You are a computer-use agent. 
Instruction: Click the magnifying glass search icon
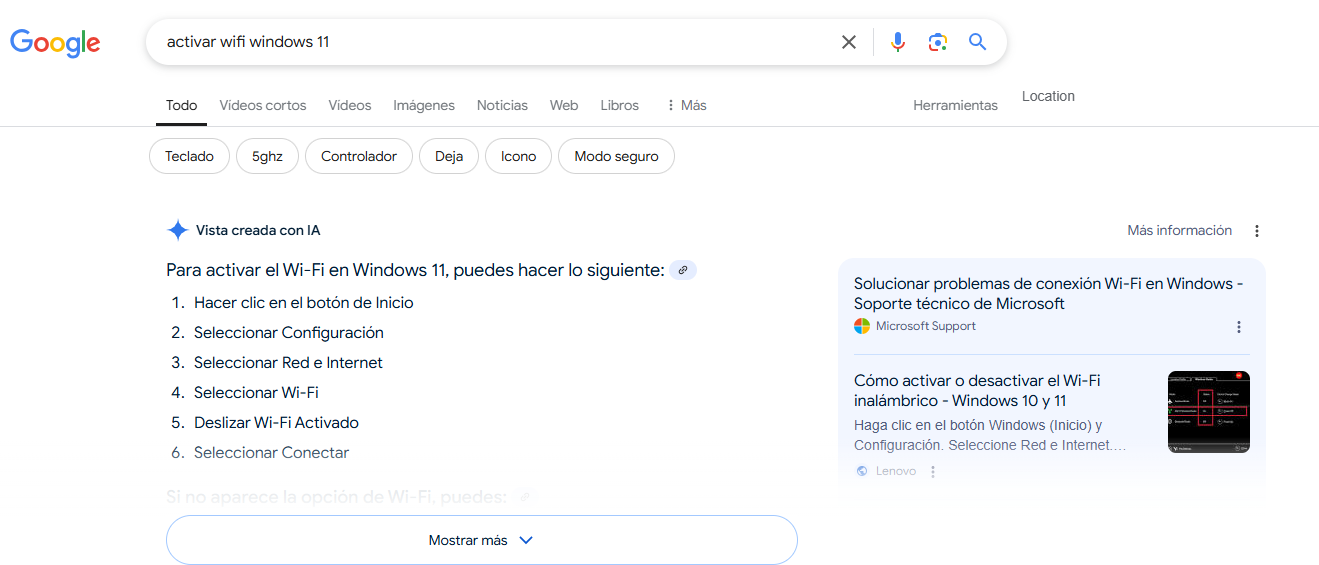[x=977, y=42]
